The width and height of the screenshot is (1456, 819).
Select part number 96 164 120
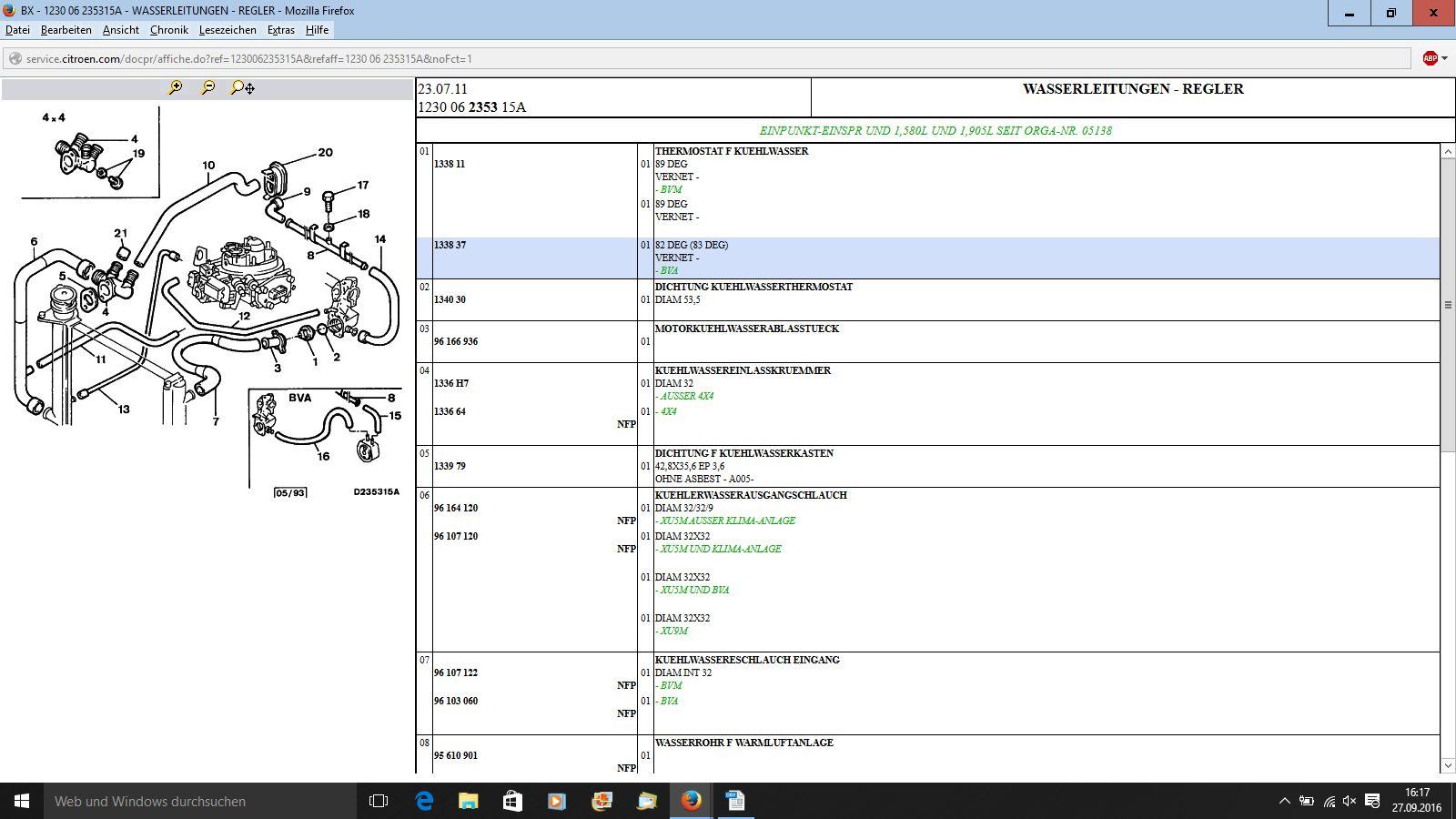456,508
